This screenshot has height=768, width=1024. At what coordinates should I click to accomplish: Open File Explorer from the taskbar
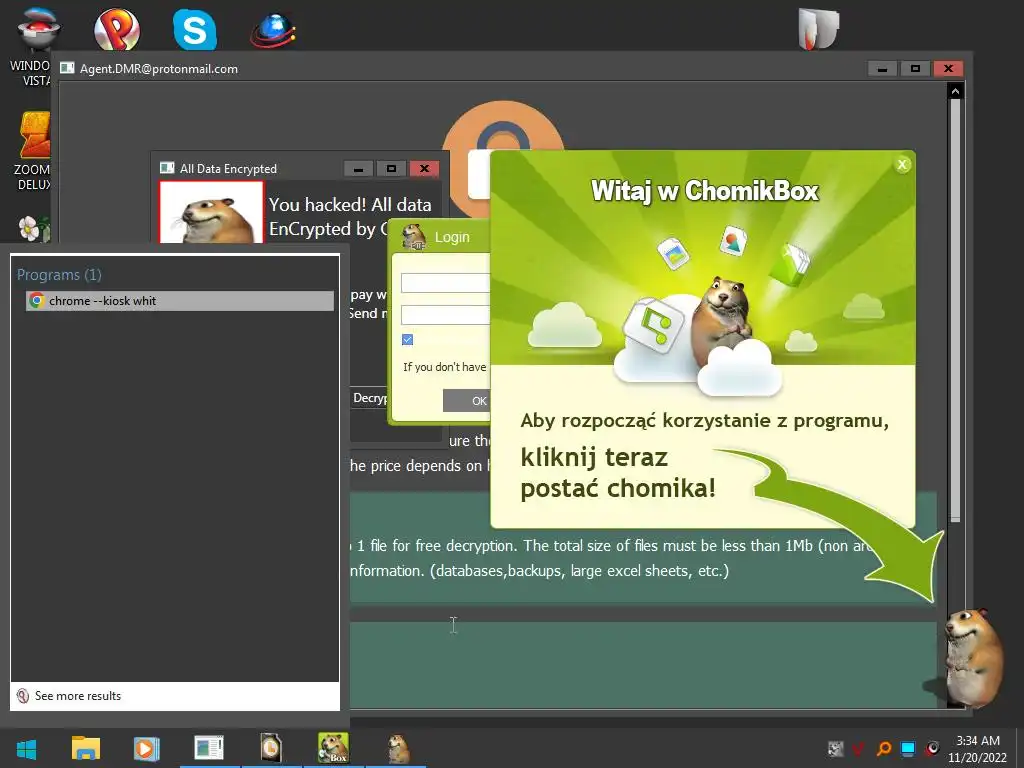point(86,748)
